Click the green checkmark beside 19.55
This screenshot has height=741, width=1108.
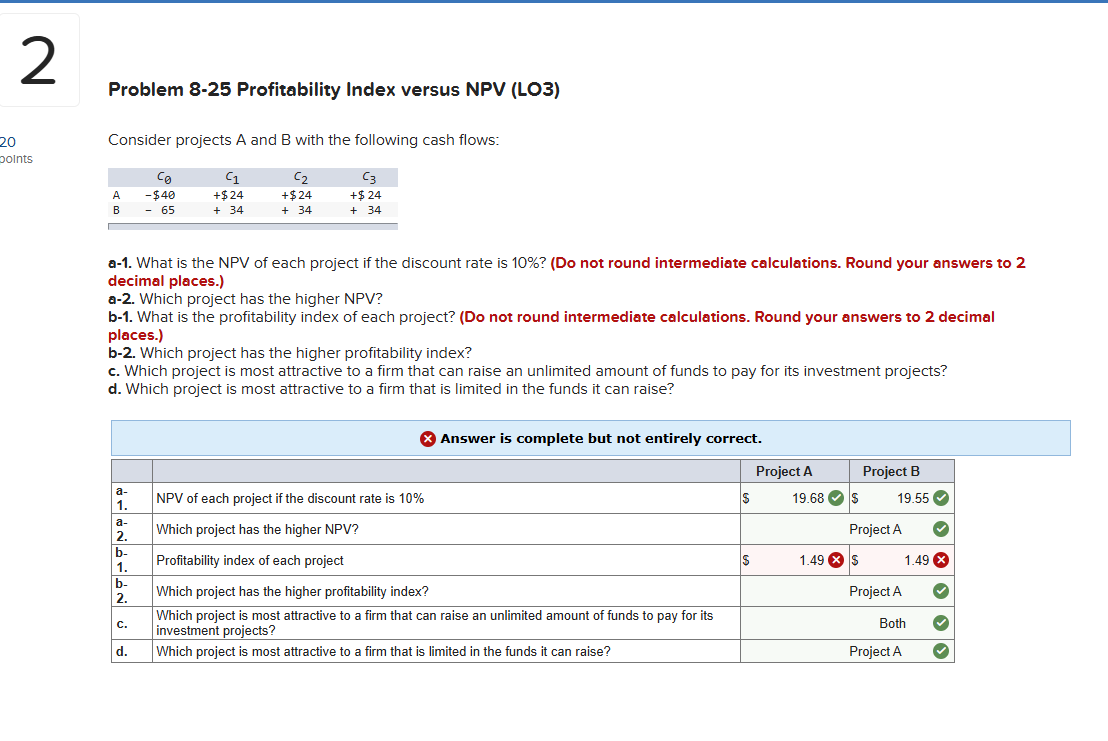click(938, 497)
